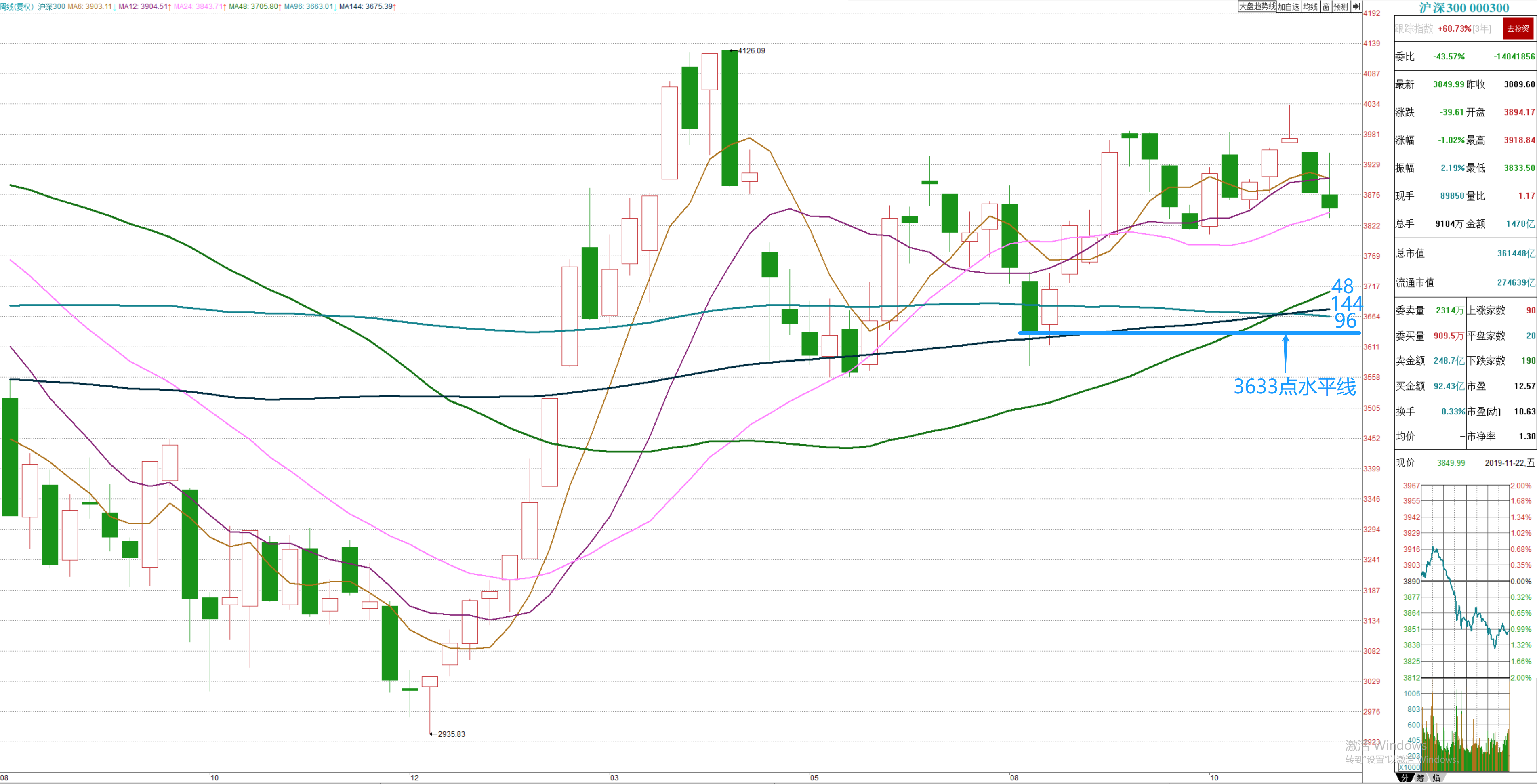Collapse side panel with arrow icon
Viewport: 1537px width, 784px height.
(1356, 6)
